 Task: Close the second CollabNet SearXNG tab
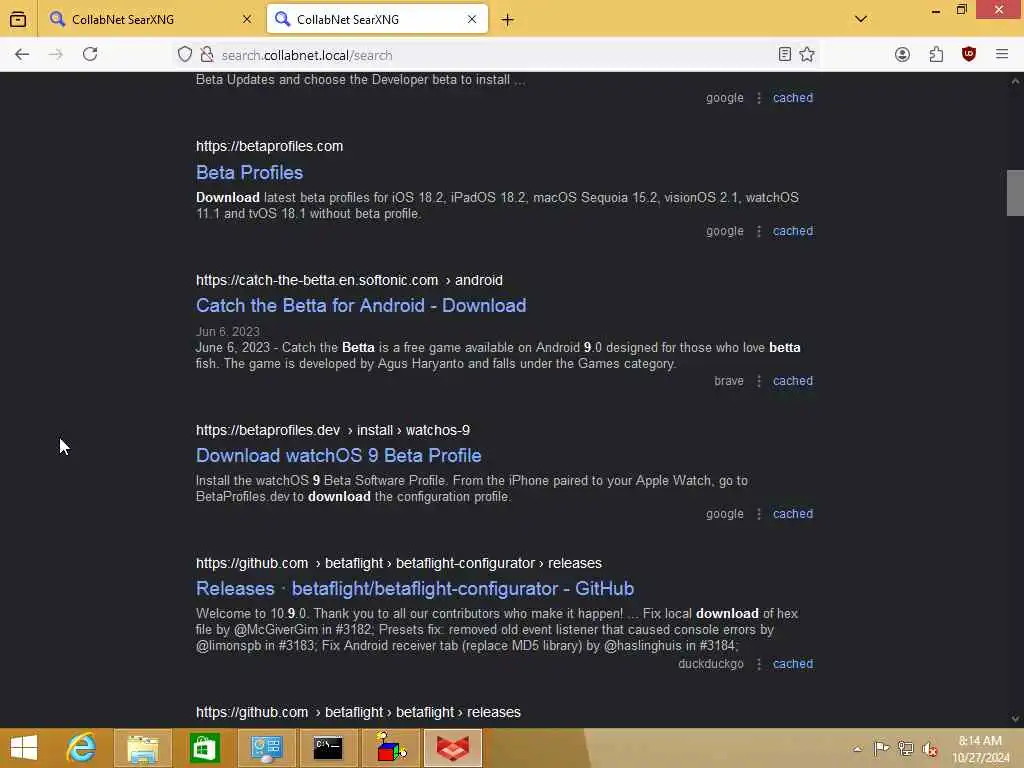tap(472, 20)
